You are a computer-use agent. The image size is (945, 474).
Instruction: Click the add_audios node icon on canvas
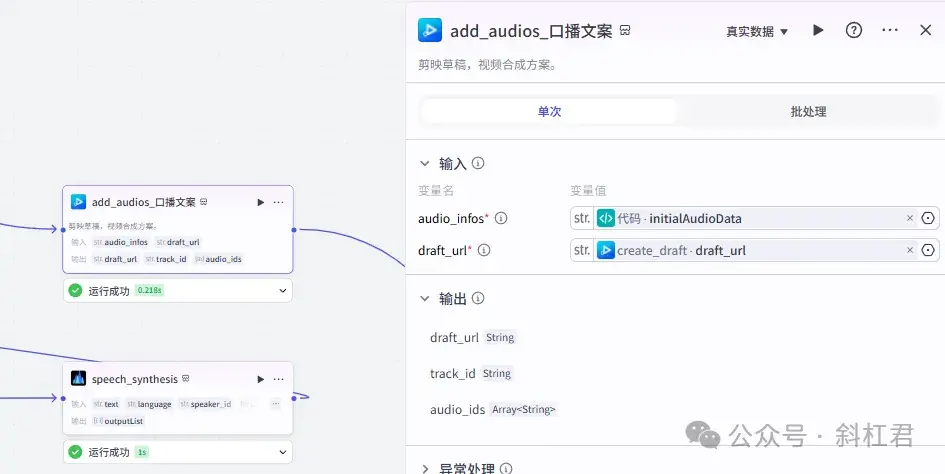78,202
